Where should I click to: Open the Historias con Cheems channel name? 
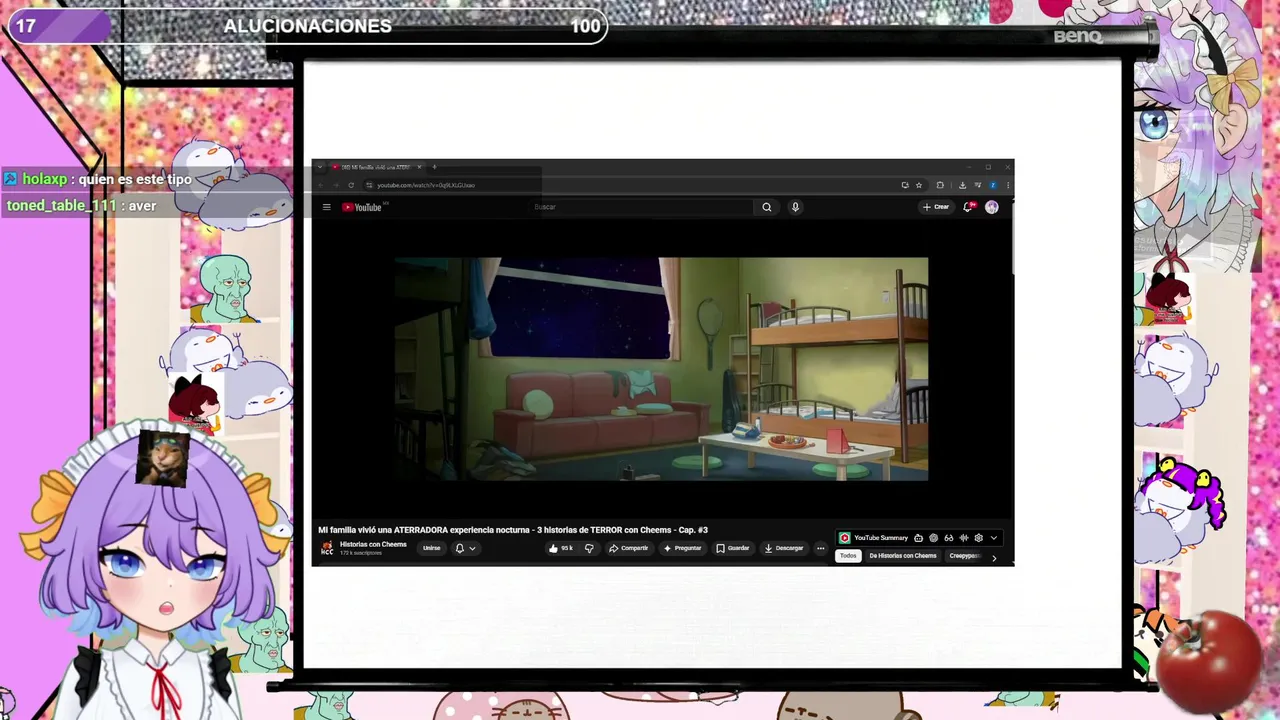point(373,545)
